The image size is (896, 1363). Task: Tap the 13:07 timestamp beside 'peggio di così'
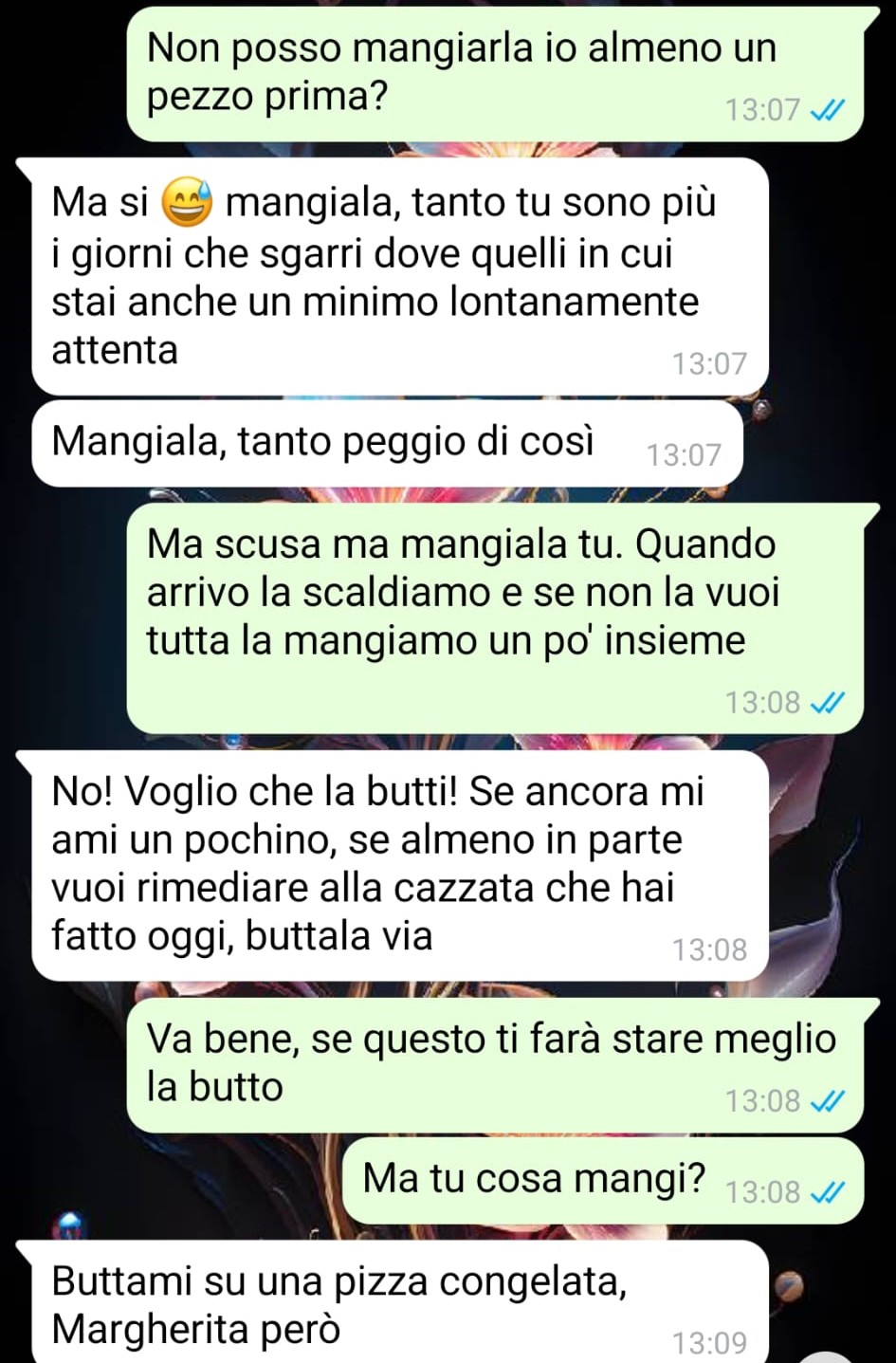point(684,455)
